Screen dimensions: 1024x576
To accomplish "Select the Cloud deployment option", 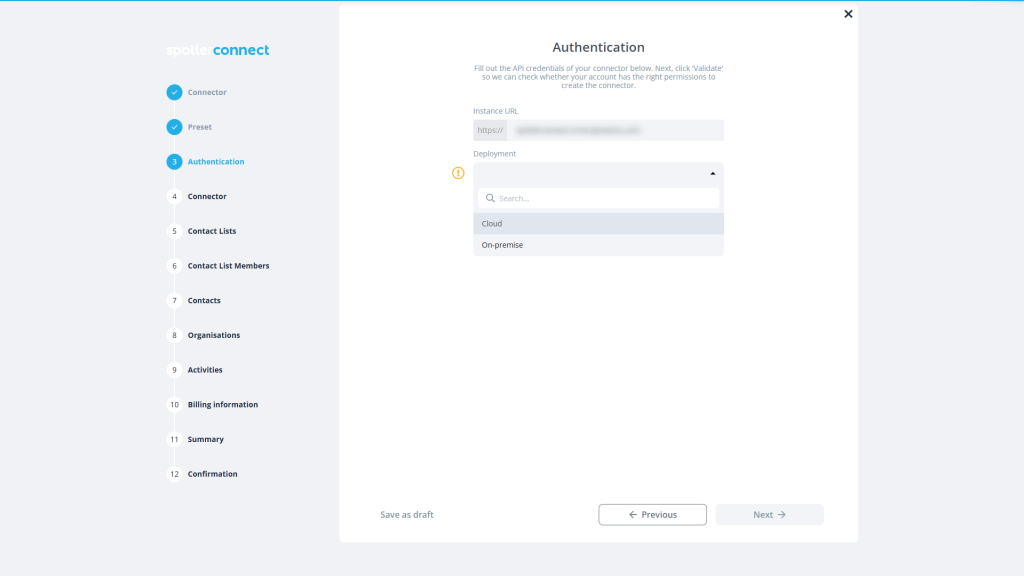I will [x=598, y=223].
